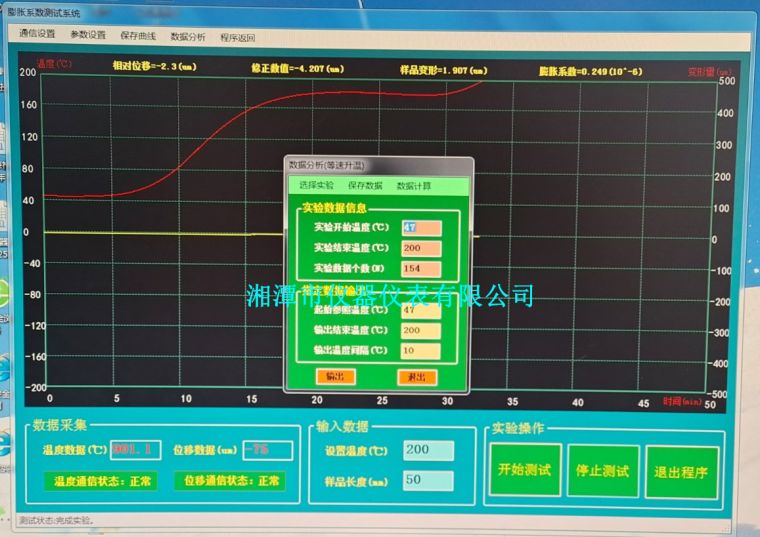The image size is (760, 537).
Task: Open the 参数设置 menu
Action: pyautogui.click(x=88, y=35)
